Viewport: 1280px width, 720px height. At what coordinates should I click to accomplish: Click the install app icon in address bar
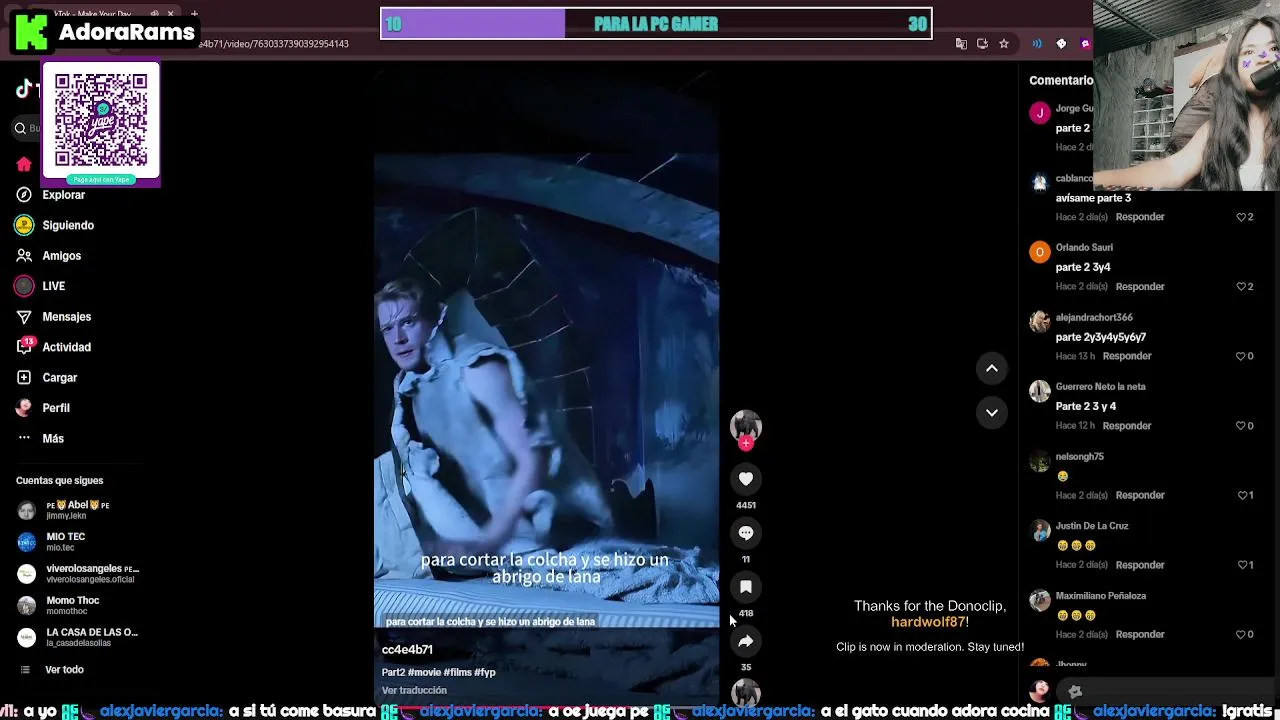click(x=982, y=44)
